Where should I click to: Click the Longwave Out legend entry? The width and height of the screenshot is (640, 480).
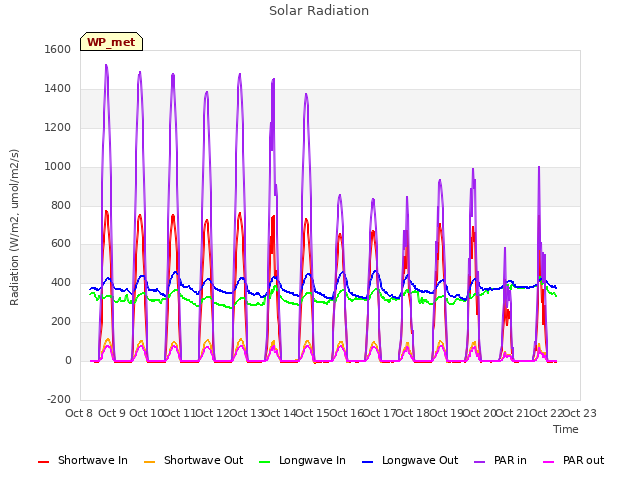click(x=410, y=461)
